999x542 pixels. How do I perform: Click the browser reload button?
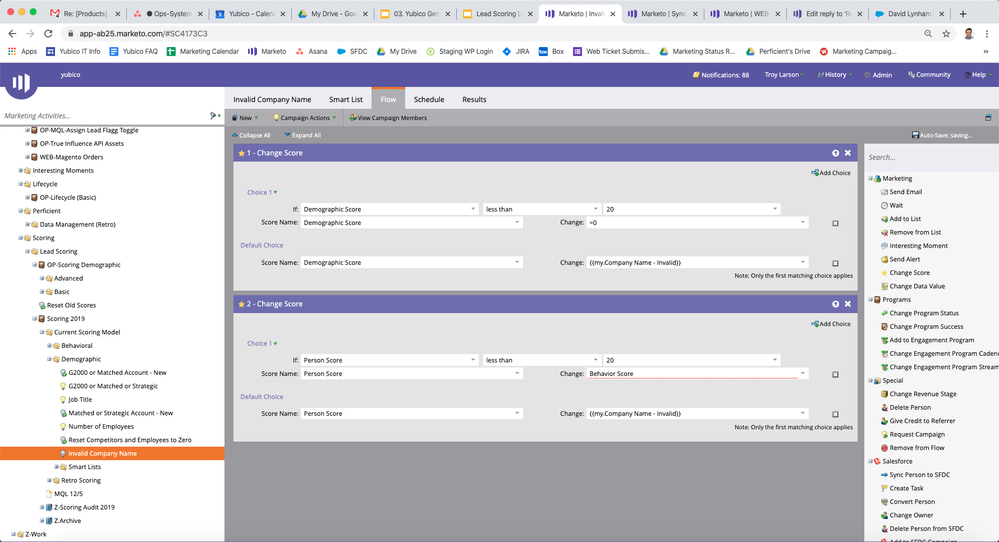[x=48, y=33]
